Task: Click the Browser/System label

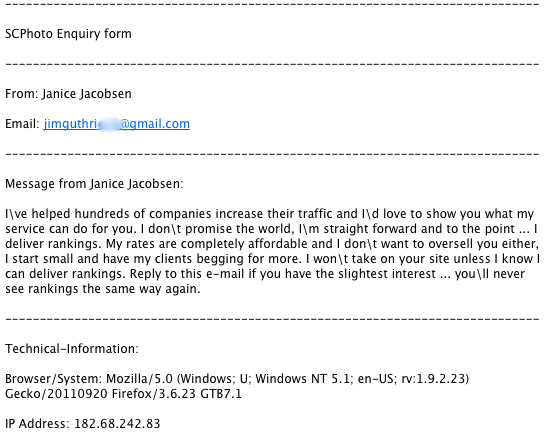Action: click(x=54, y=379)
